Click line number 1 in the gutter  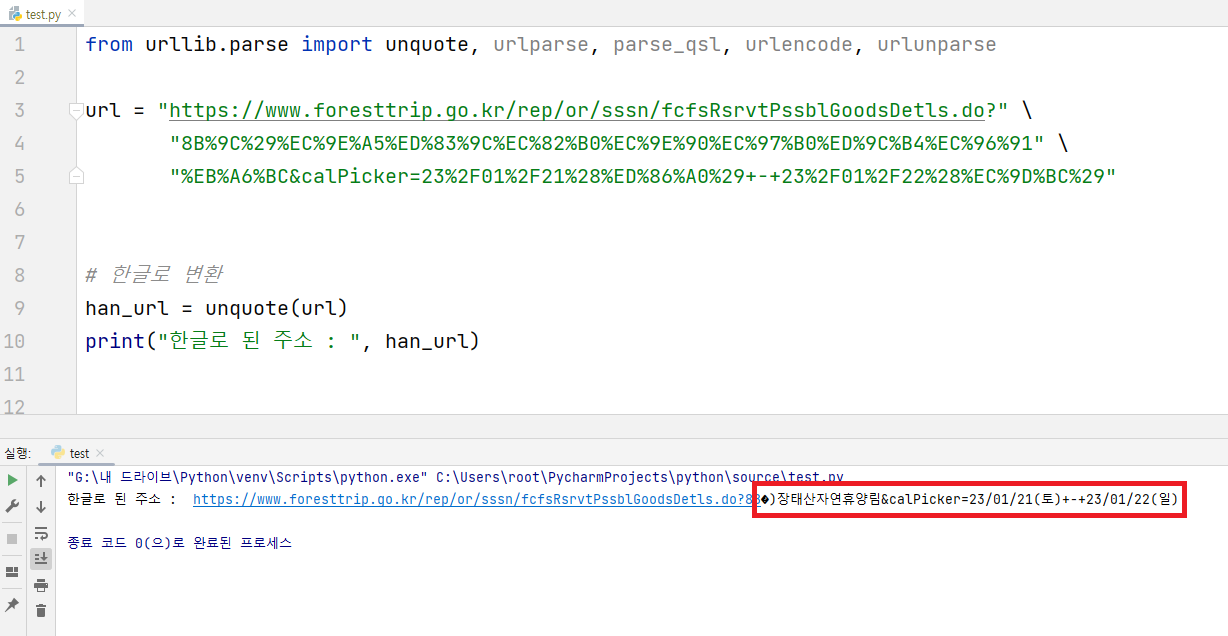[x=20, y=44]
